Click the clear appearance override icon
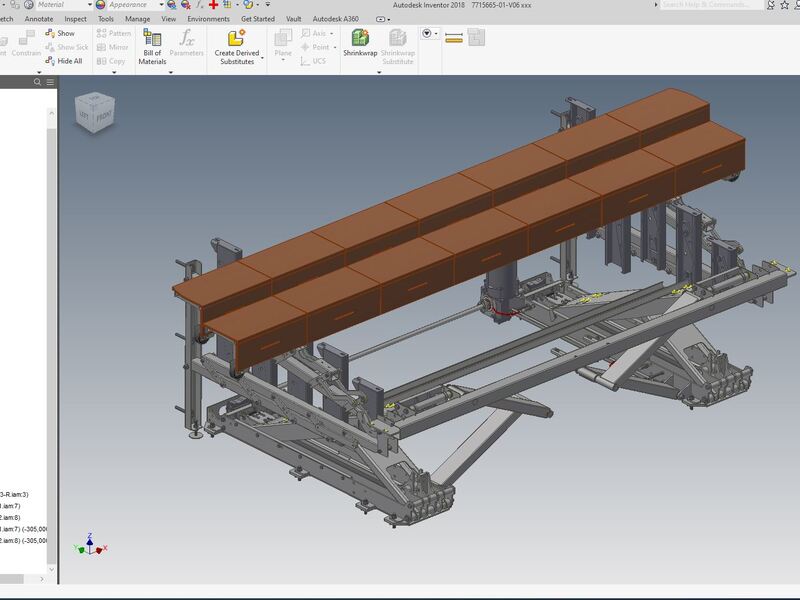 pyautogui.click(x=186, y=5)
